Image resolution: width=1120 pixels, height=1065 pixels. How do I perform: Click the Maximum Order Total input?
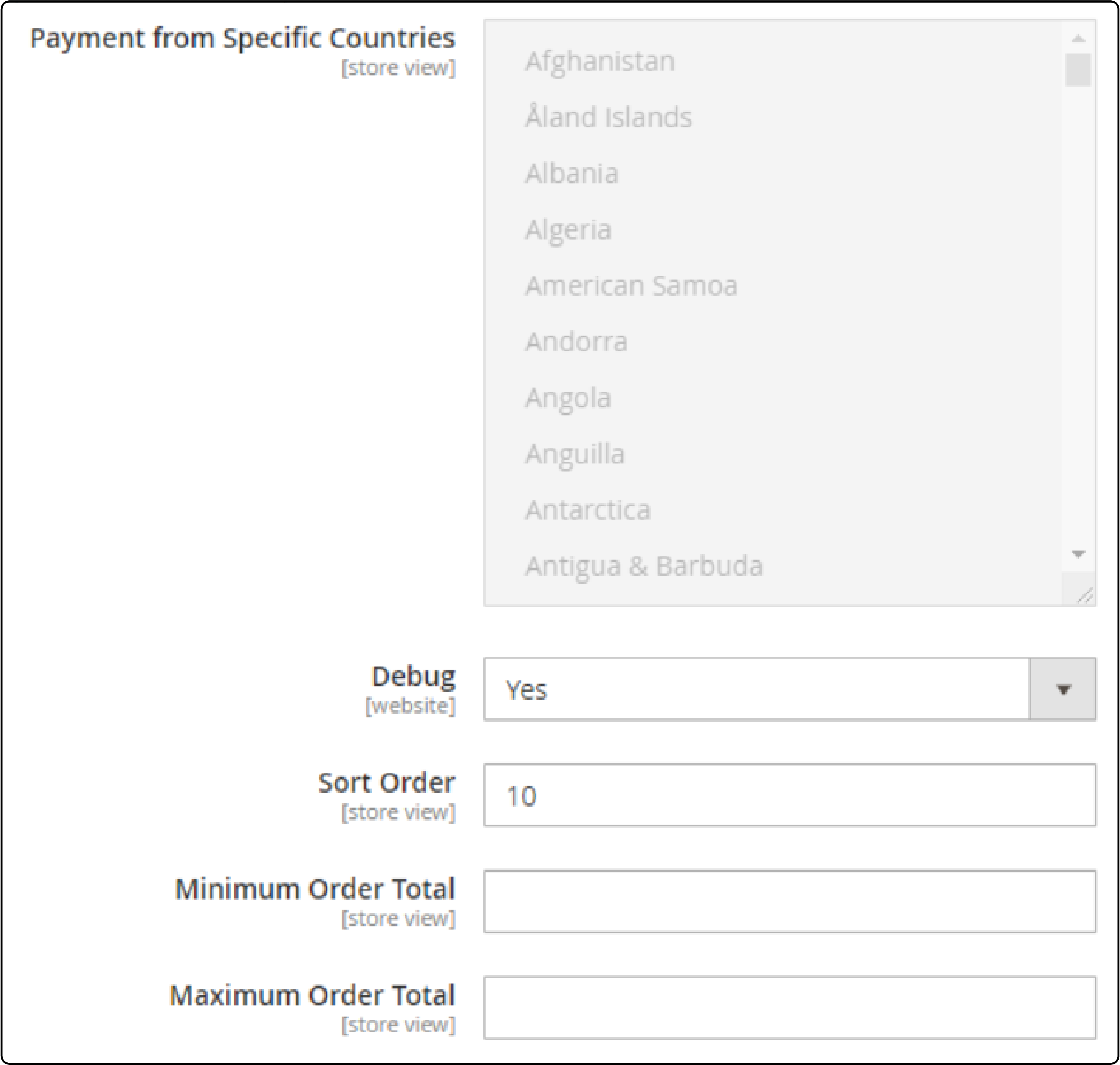[789, 1009]
